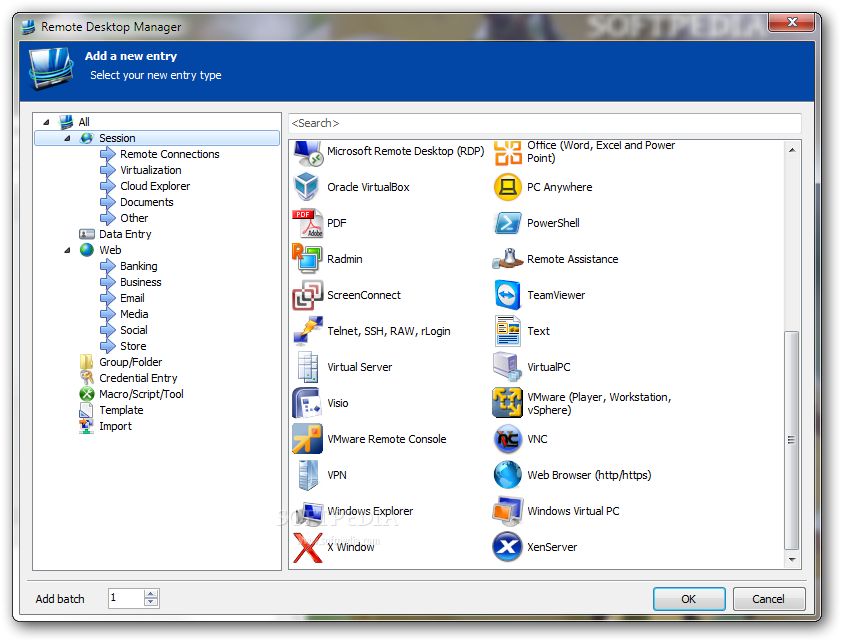Focus the Search field

click(x=545, y=123)
